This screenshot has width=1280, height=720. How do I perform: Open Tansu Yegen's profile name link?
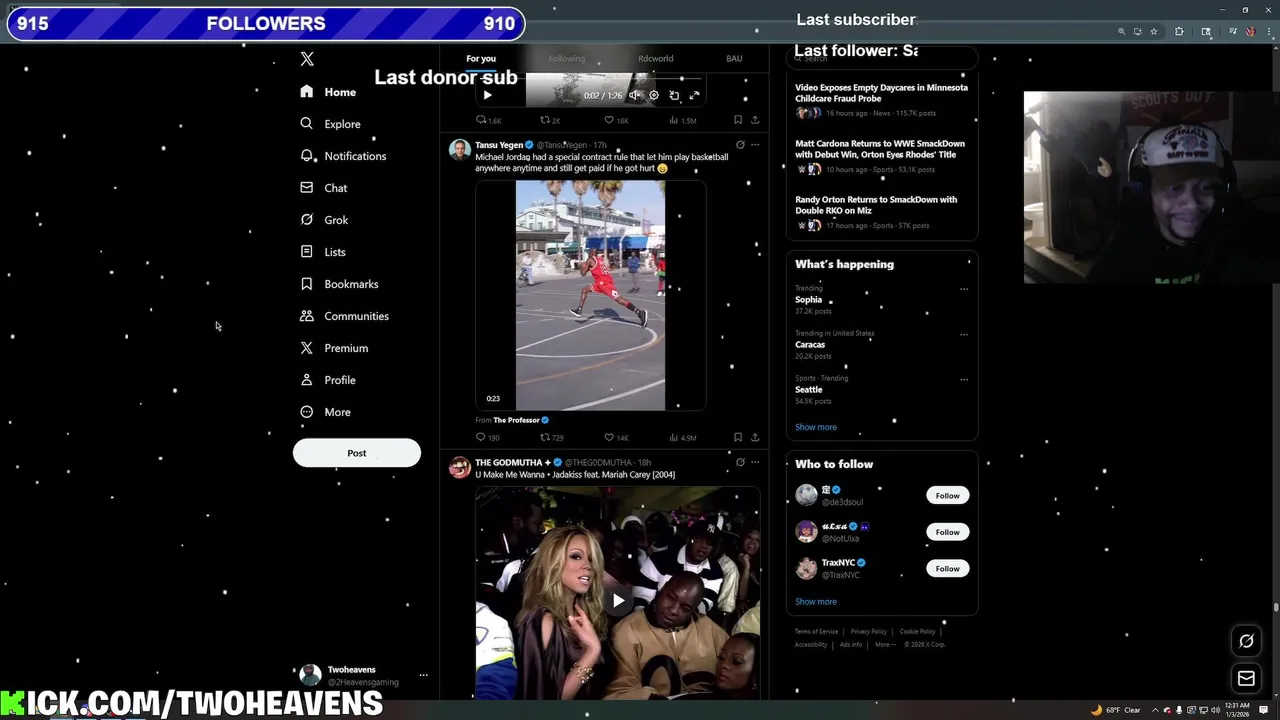coord(499,145)
